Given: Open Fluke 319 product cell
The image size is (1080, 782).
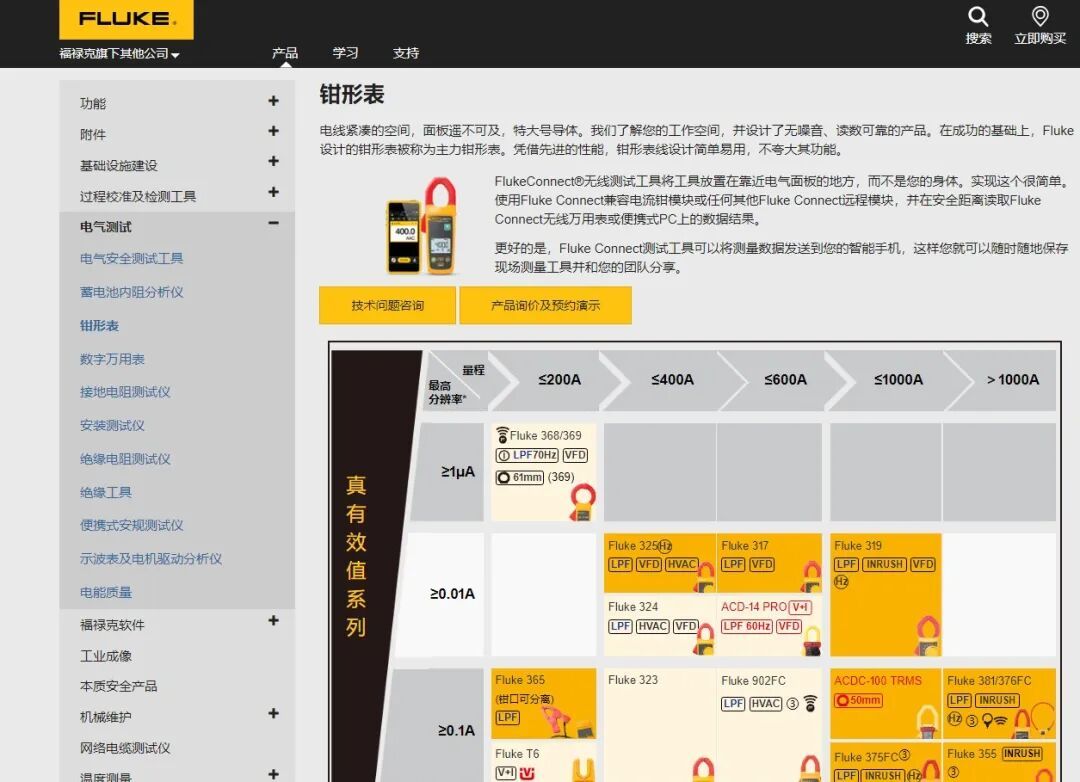Looking at the screenshot, I should [886, 595].
